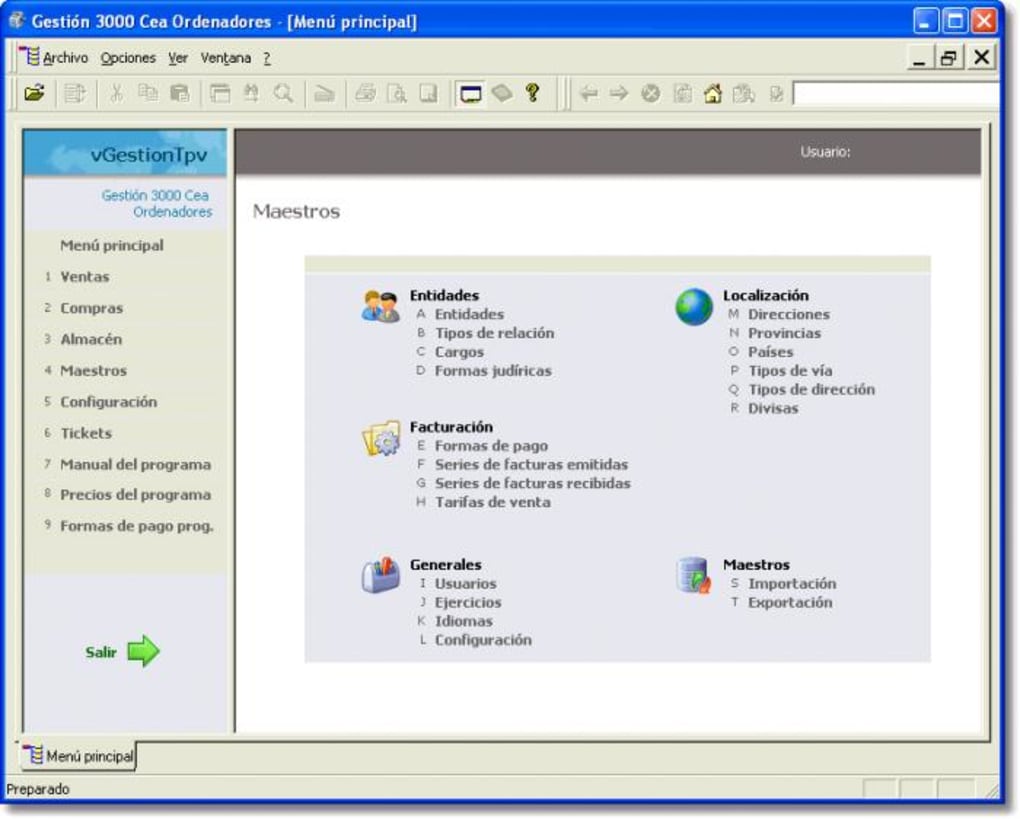Click the binoculars find icon
Viewport: 1020px width, 819px height.
(x=251, y=94)
